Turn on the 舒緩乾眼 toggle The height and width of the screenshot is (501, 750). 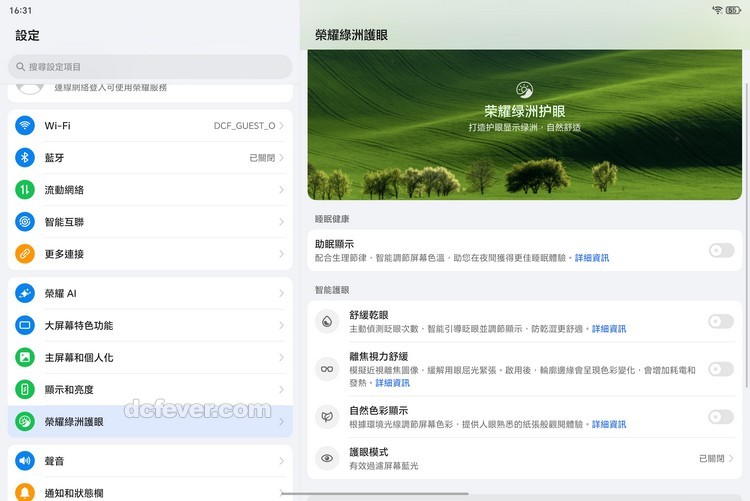[x=721, y=321]
